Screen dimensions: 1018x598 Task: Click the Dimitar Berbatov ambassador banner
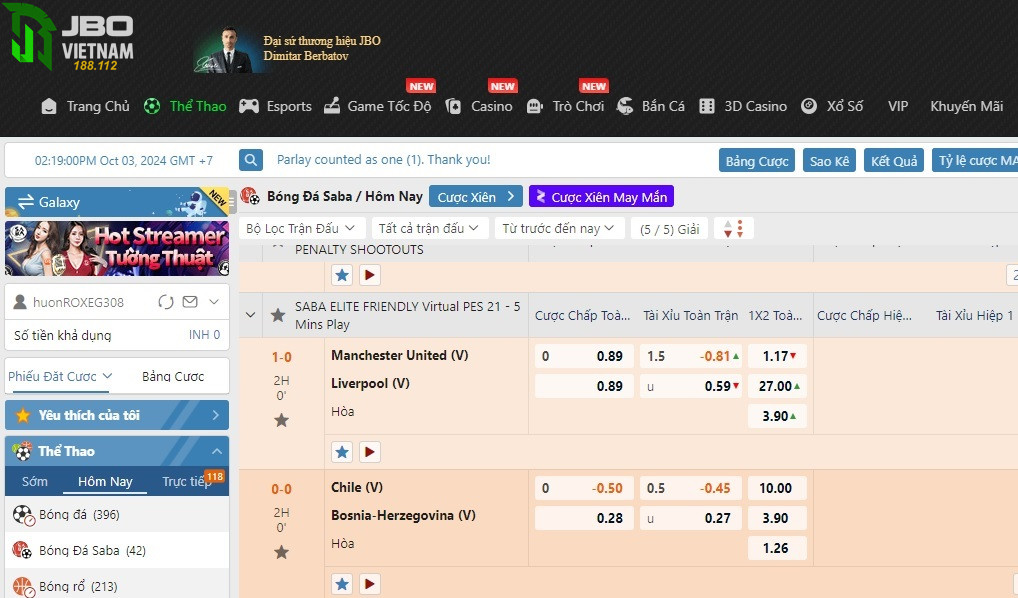[x=288, y=49]
